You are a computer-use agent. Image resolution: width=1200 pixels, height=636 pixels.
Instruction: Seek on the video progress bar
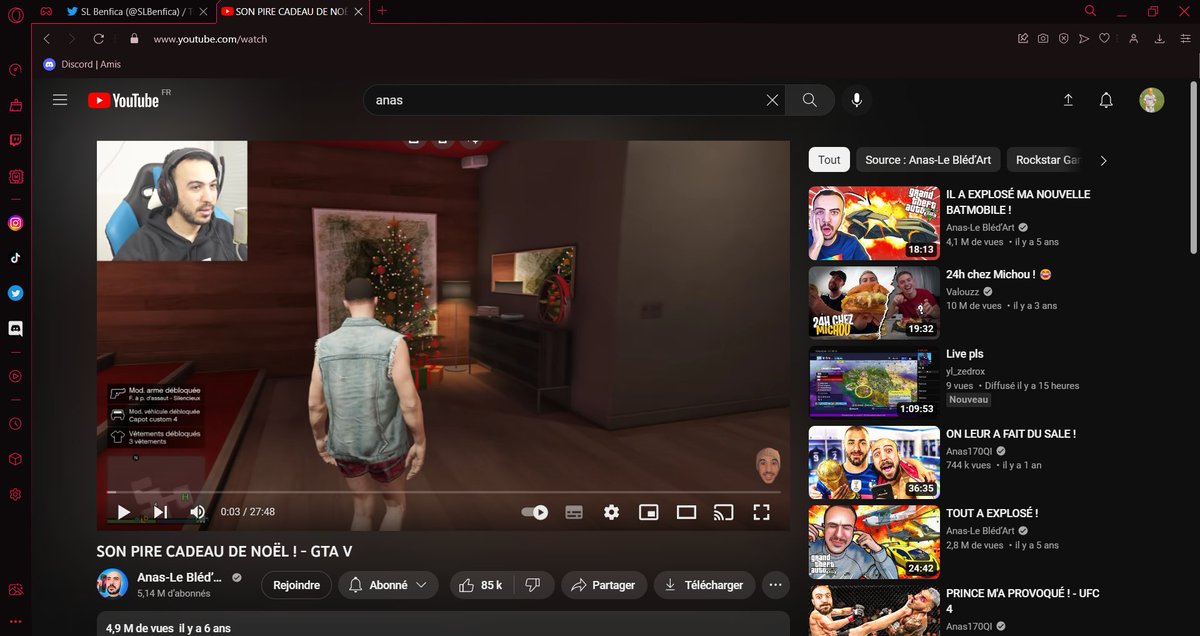(x=443, y=492)
